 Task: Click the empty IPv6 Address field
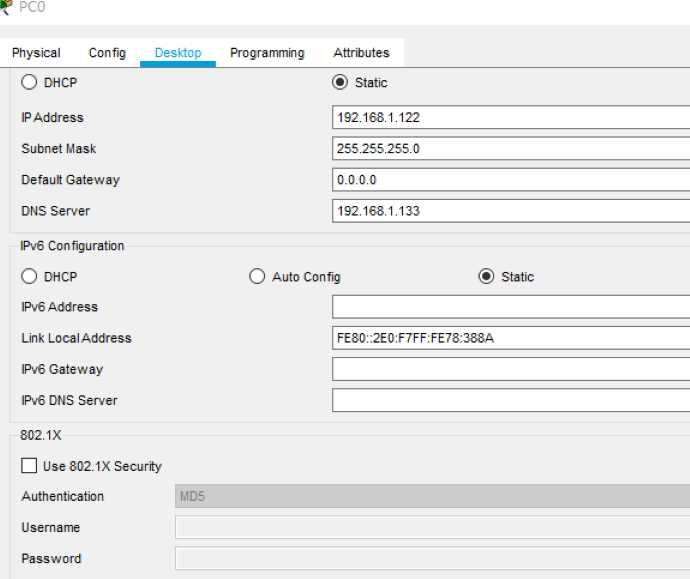[x=511, y=307]
